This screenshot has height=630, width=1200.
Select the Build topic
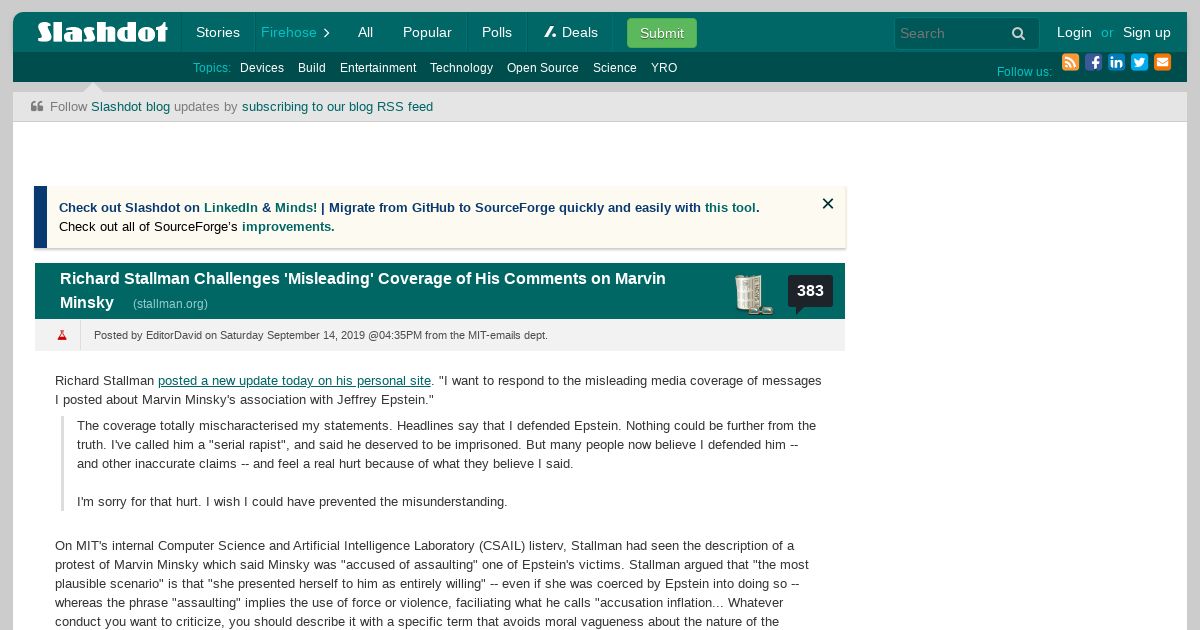click(312, 68)
